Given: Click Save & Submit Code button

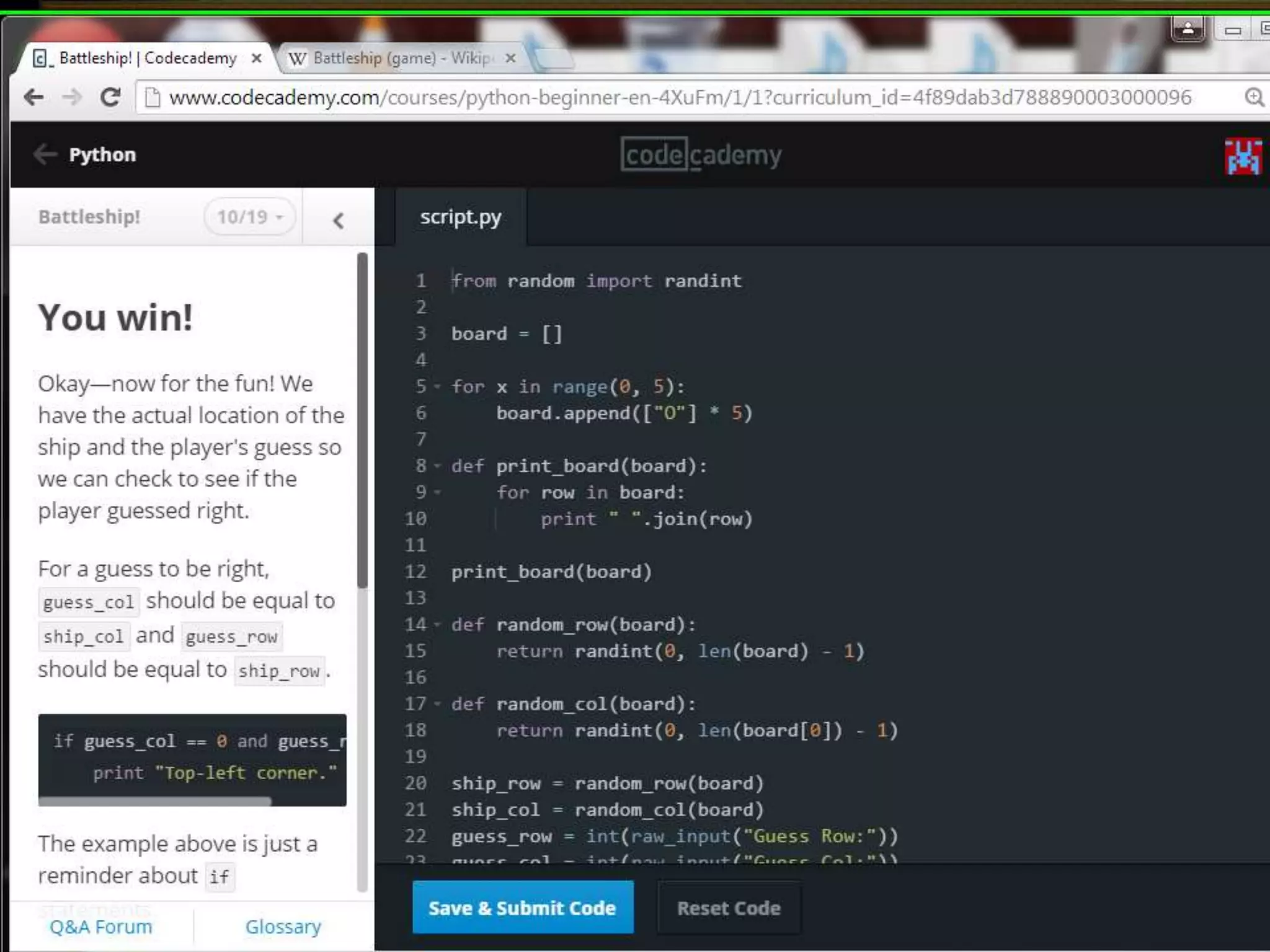Looking at the screenshot, I should (522, 907).
